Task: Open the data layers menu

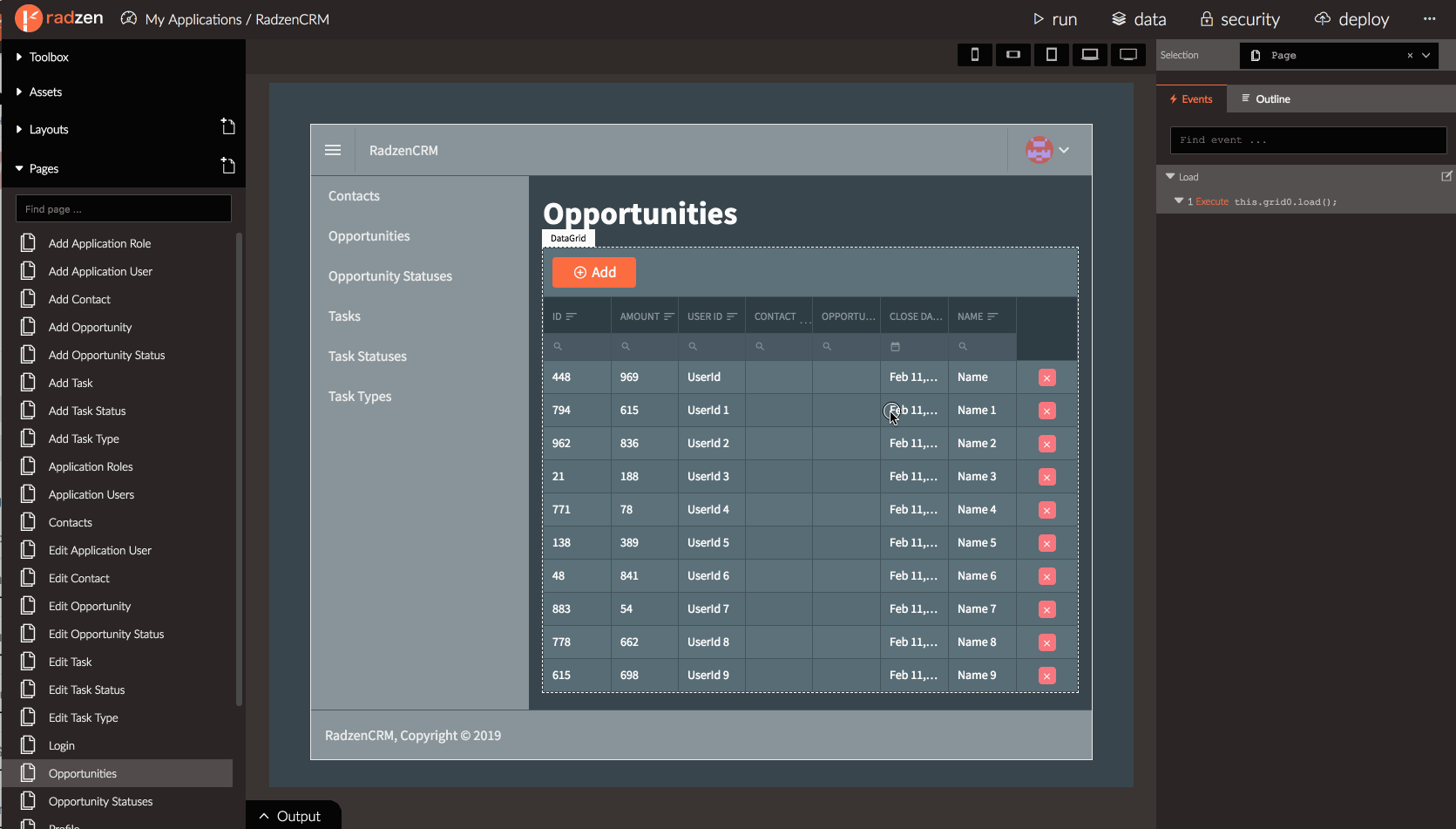Action: pyautogui.click(x=1138, y=19)
